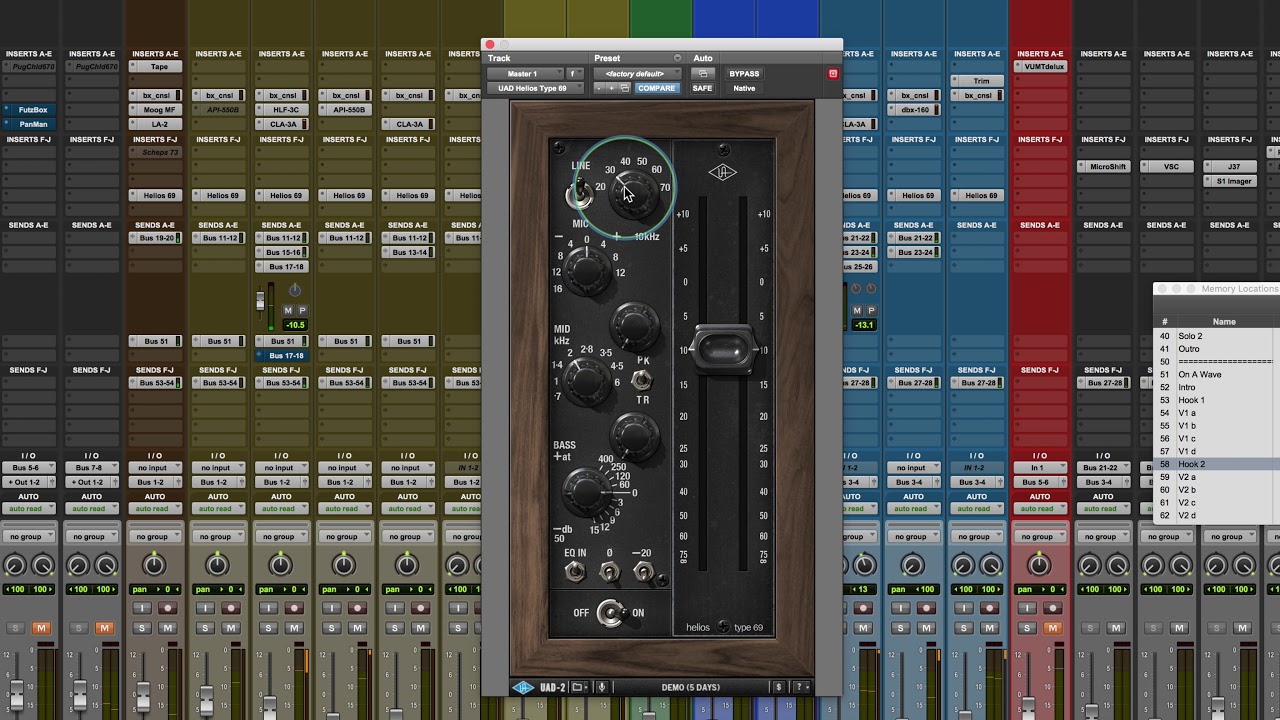Click the red target button in plug-in header
Image resolution: width=1280 pixels, height=720 pixels.
(833, 74)
